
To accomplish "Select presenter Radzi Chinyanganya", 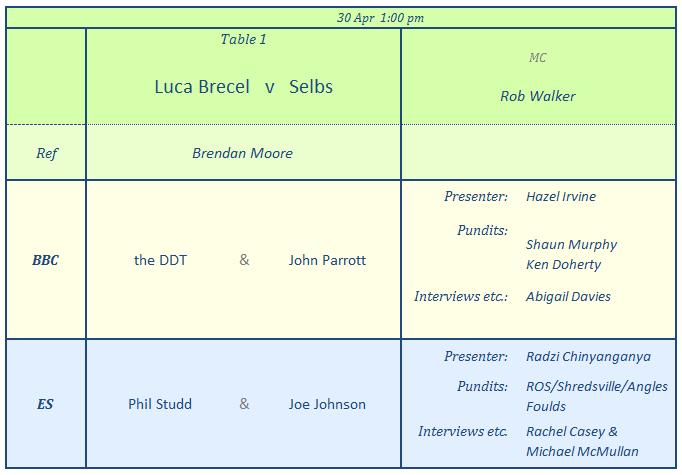I will click(588, 357).
